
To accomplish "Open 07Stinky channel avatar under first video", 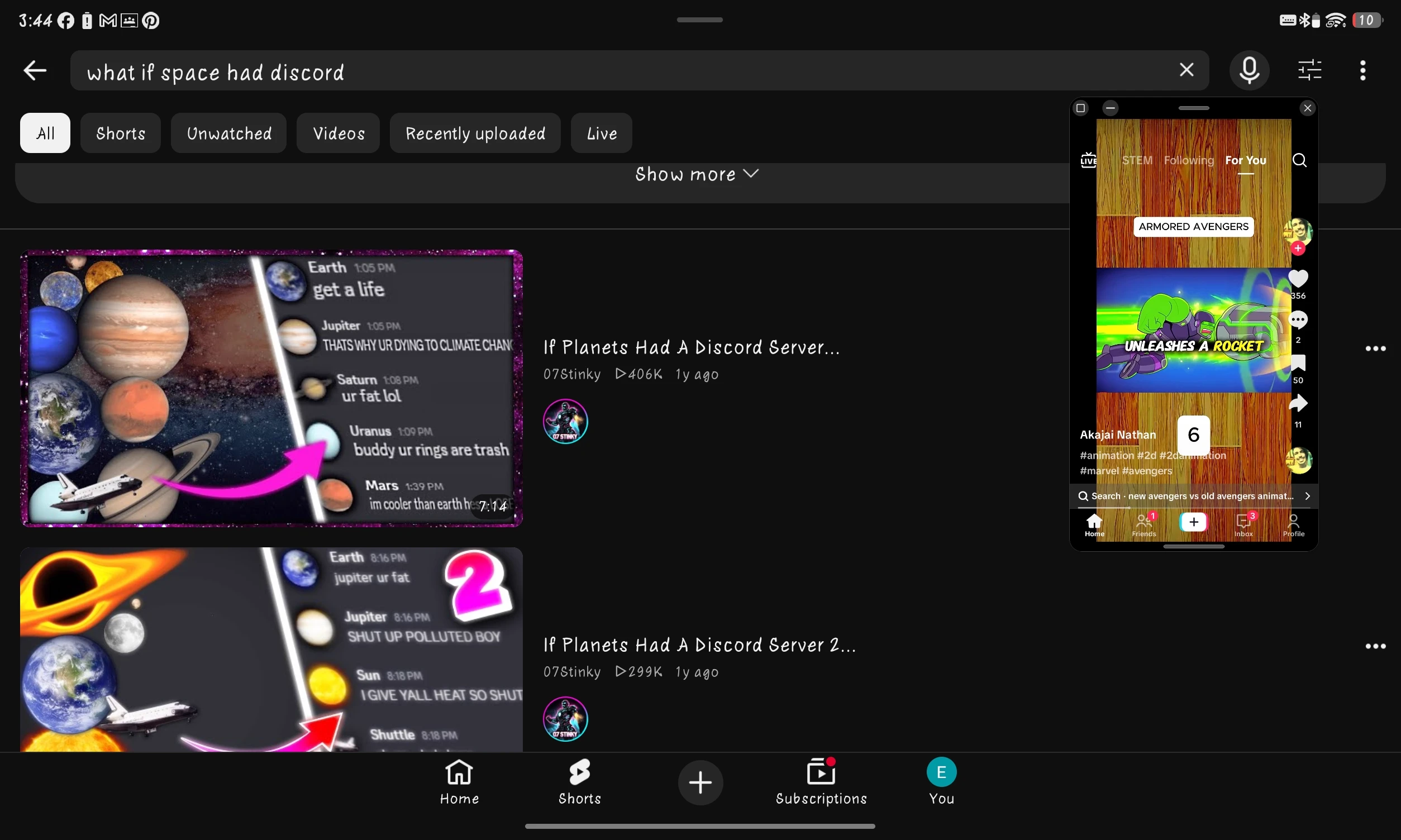I will 565,421.
